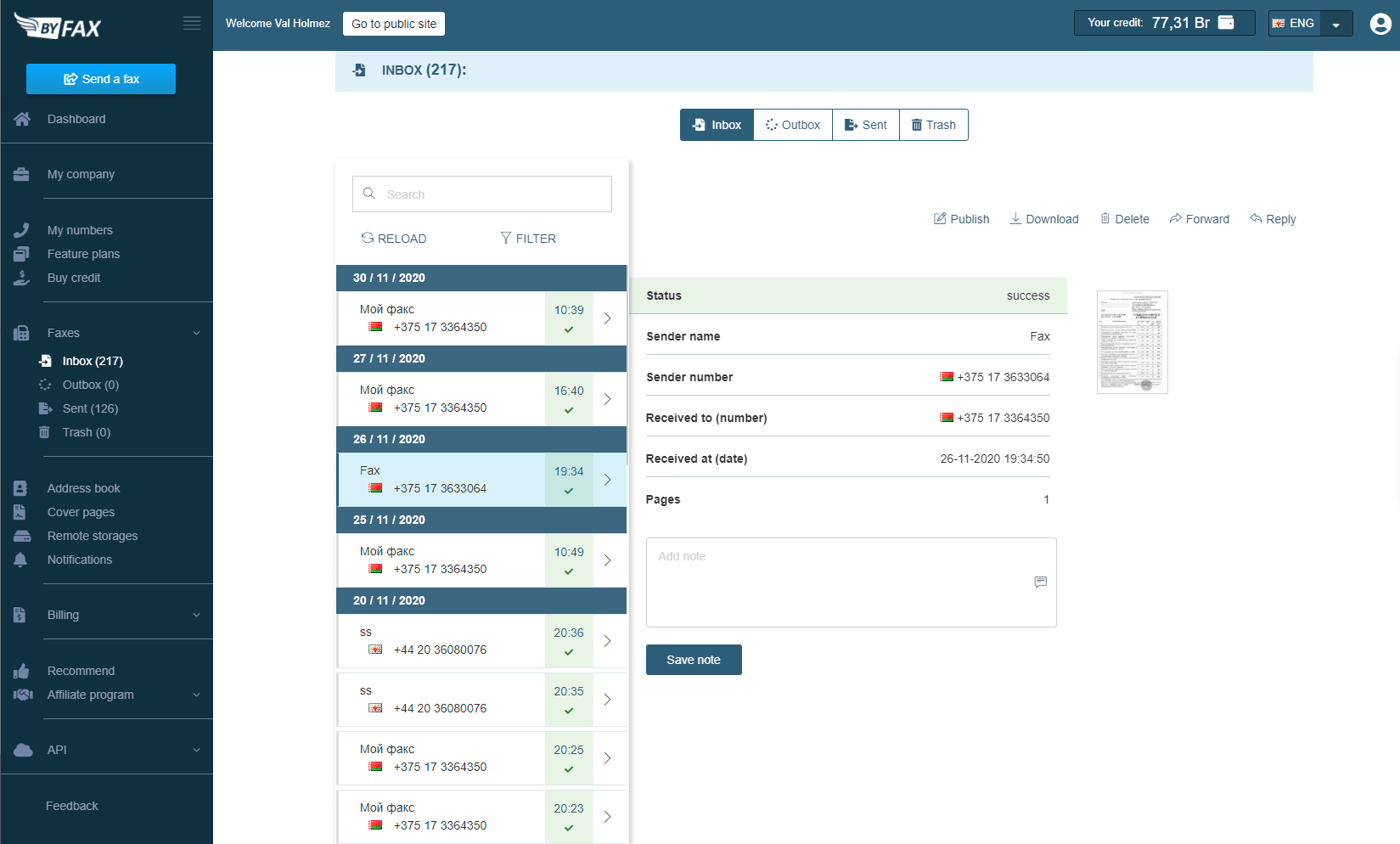Forward the selected fax
1400x844 pixels.
point(1199,219)
